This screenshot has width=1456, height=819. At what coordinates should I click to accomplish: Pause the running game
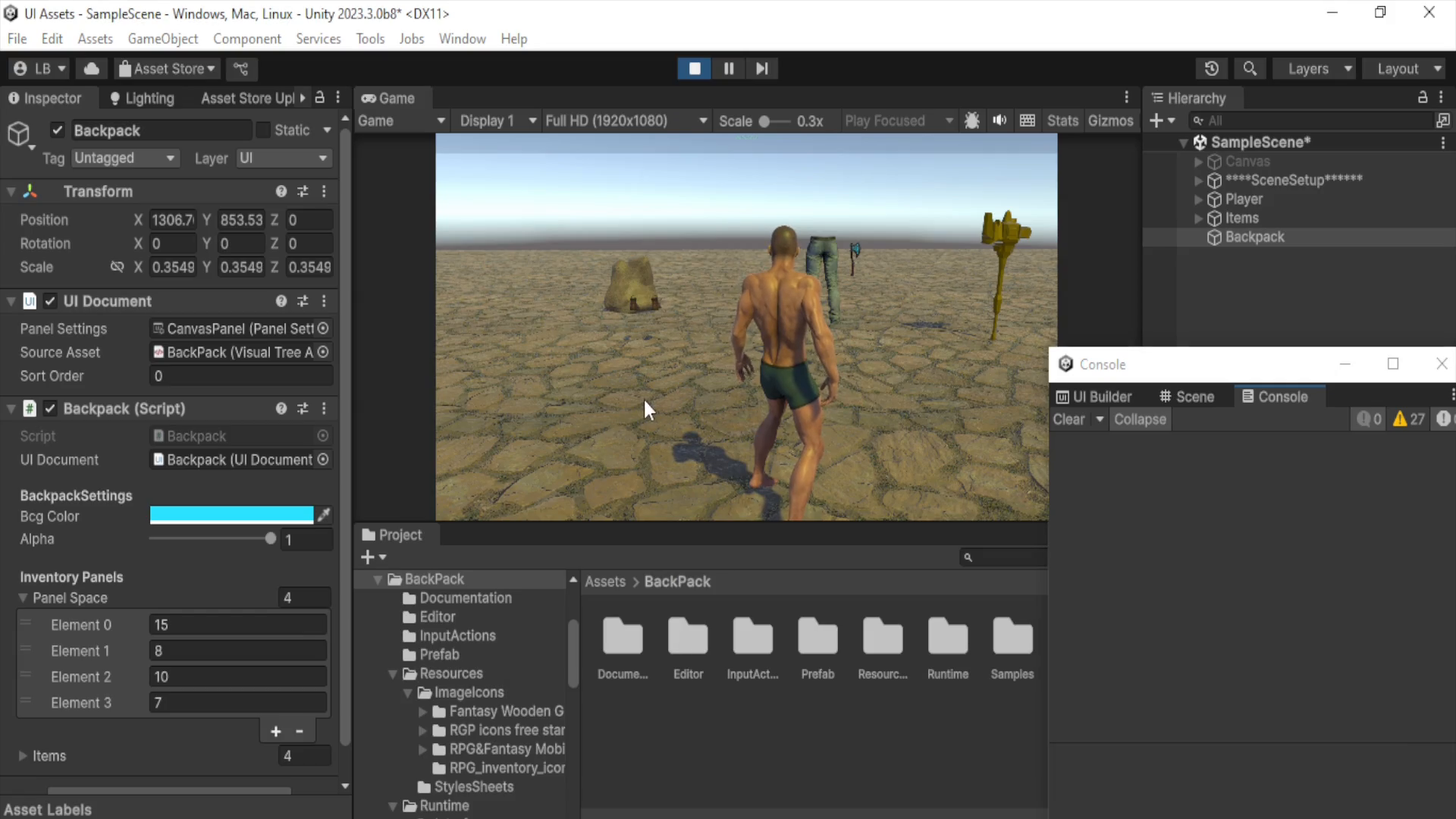tap(729, 68)
